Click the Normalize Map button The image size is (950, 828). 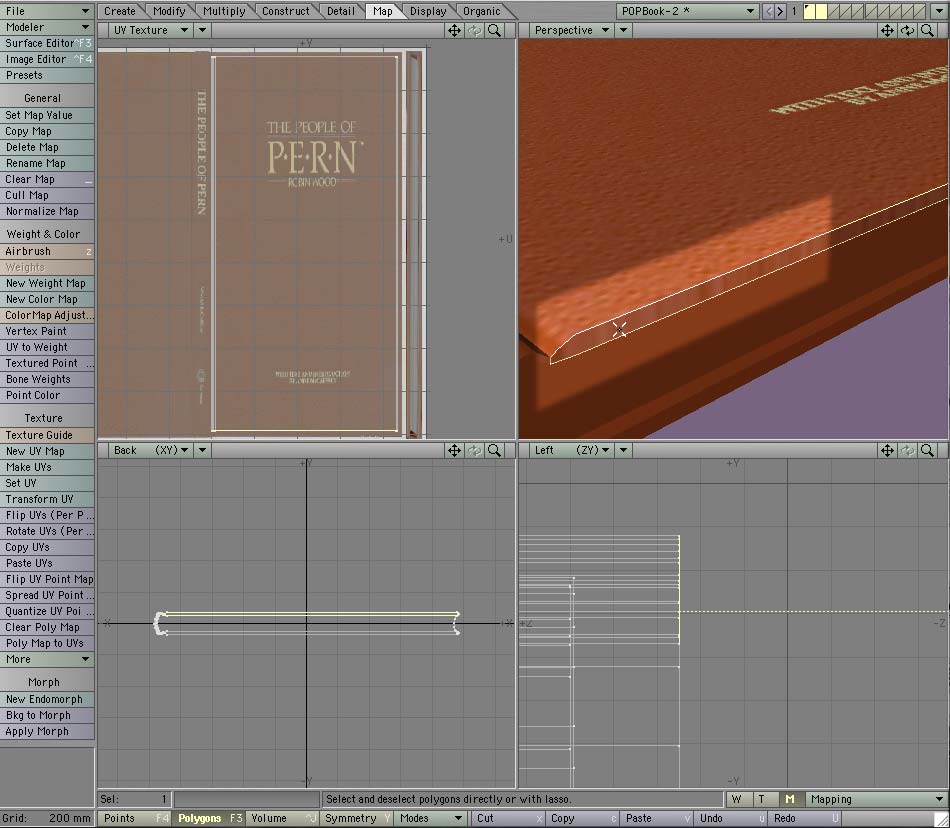pos(47,211)
